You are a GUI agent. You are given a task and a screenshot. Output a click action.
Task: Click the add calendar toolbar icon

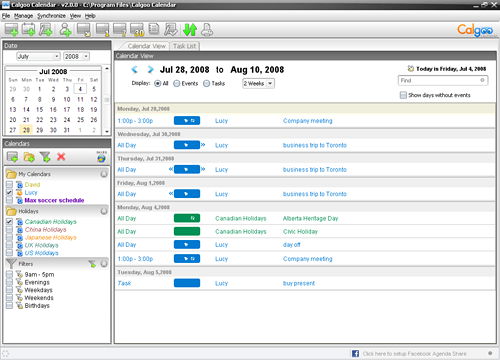point(28,30)
